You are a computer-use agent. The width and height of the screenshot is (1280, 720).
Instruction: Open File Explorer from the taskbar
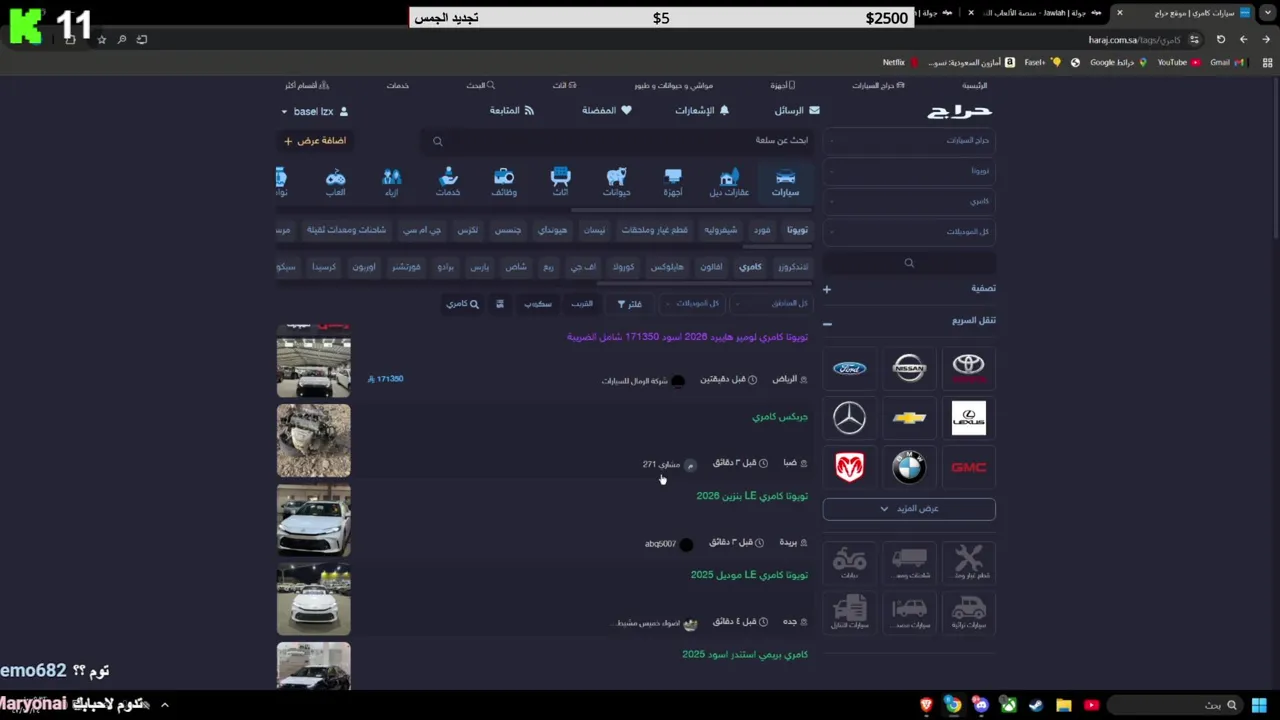pyautogui.click(x=1064, y=705)
